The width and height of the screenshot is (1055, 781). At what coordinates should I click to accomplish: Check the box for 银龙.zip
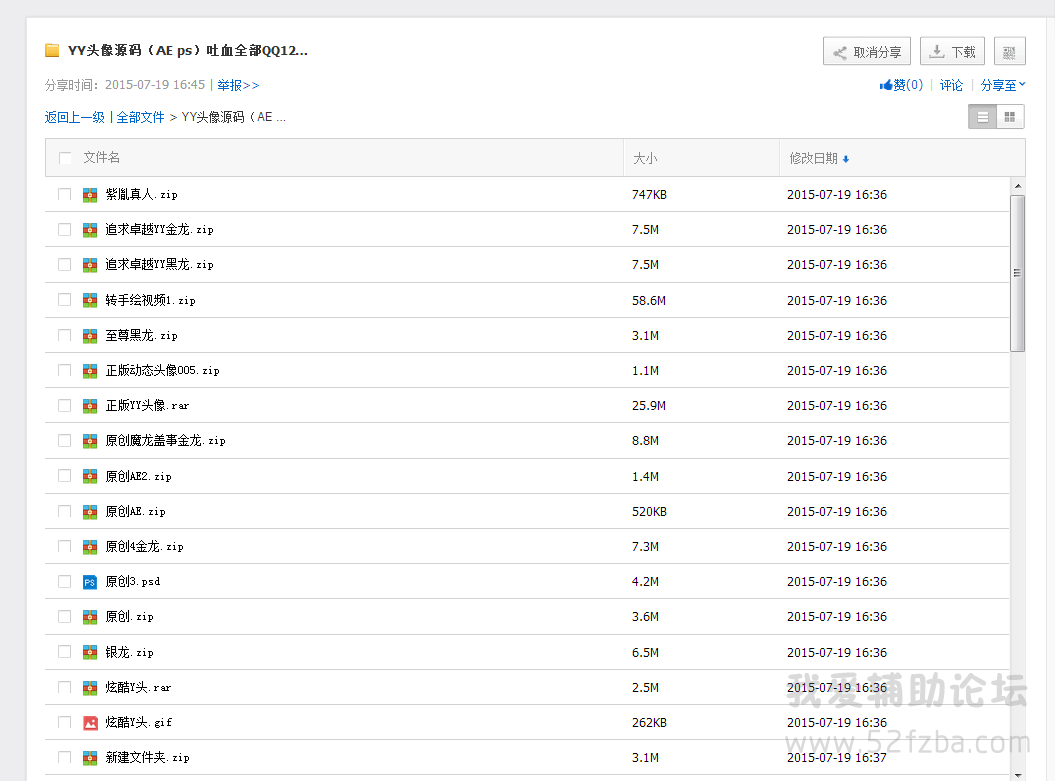[x=65, y=652]
